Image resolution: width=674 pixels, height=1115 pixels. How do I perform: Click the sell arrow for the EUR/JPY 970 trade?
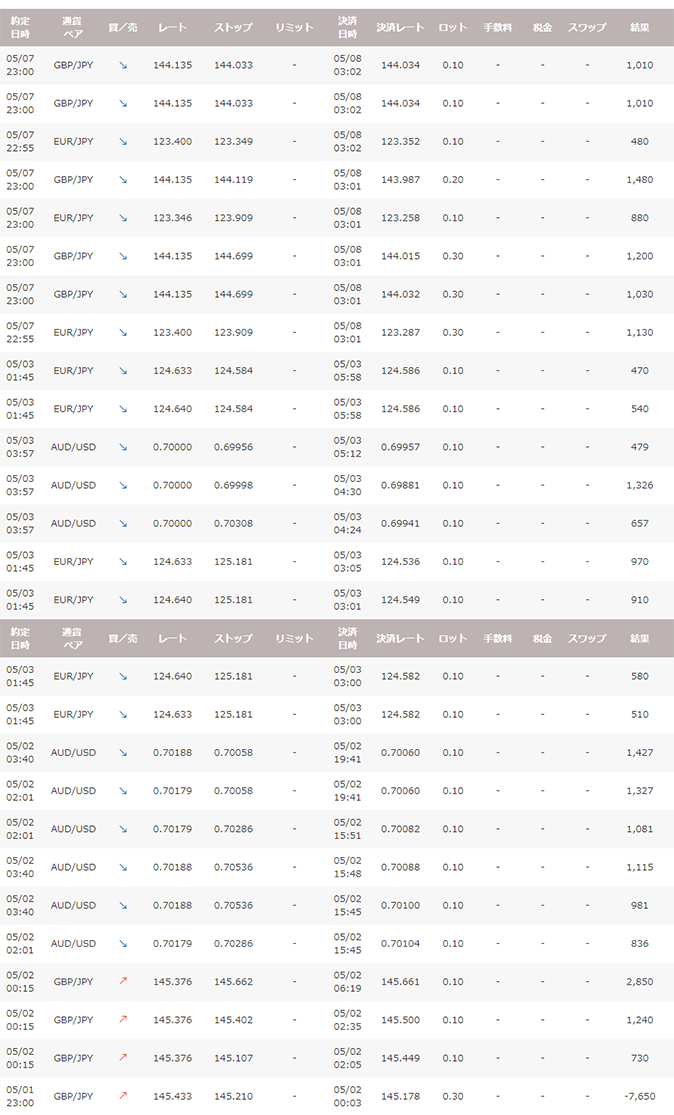click(123, 561)
